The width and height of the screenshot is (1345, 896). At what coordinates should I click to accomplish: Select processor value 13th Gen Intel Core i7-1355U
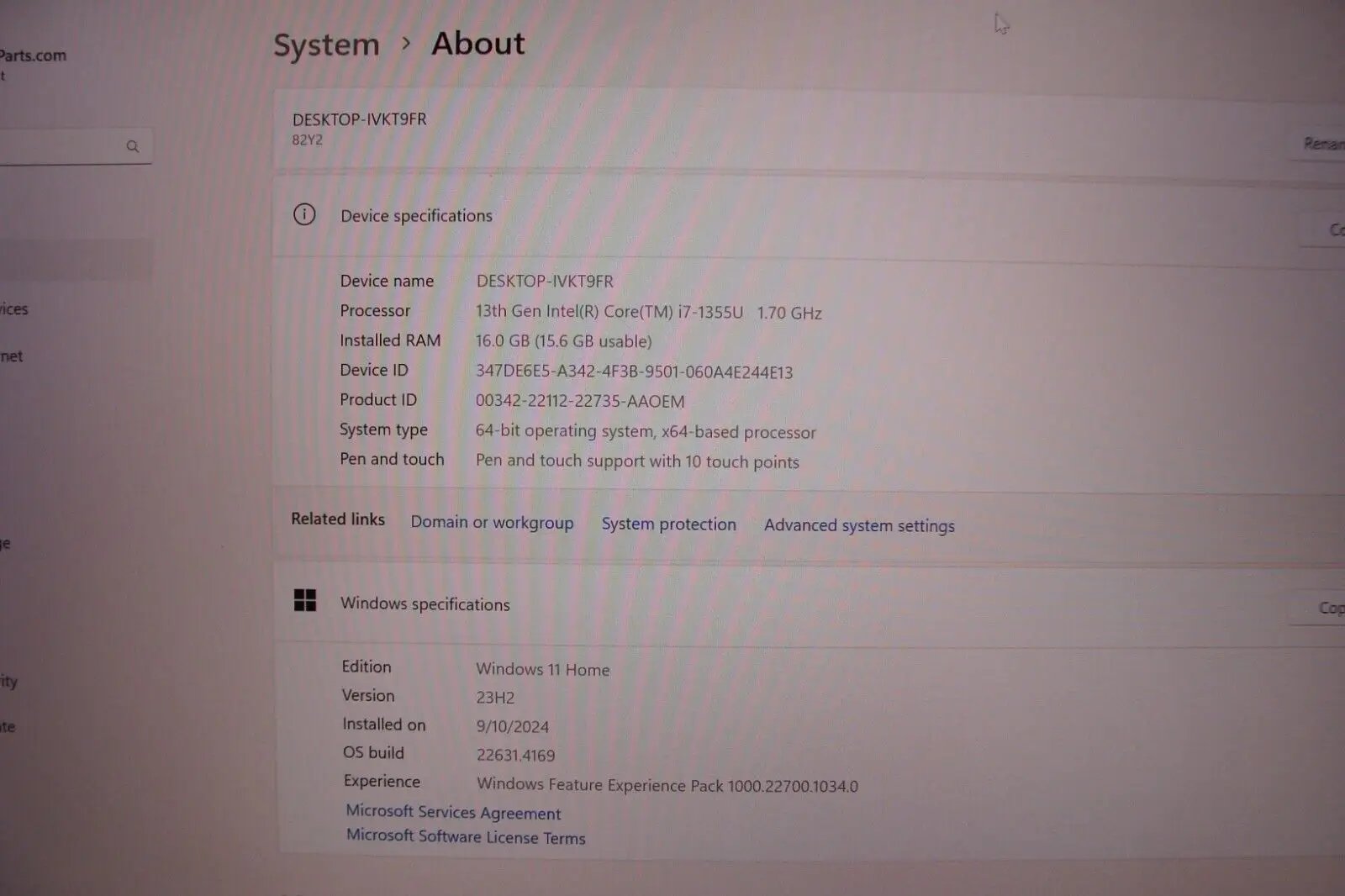tap(649, 312)
